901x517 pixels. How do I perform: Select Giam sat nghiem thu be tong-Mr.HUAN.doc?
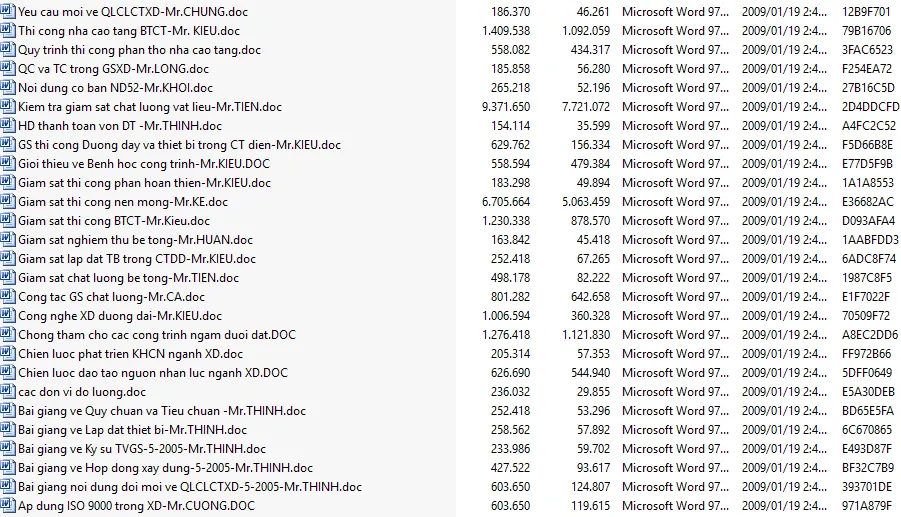[135, 240]
